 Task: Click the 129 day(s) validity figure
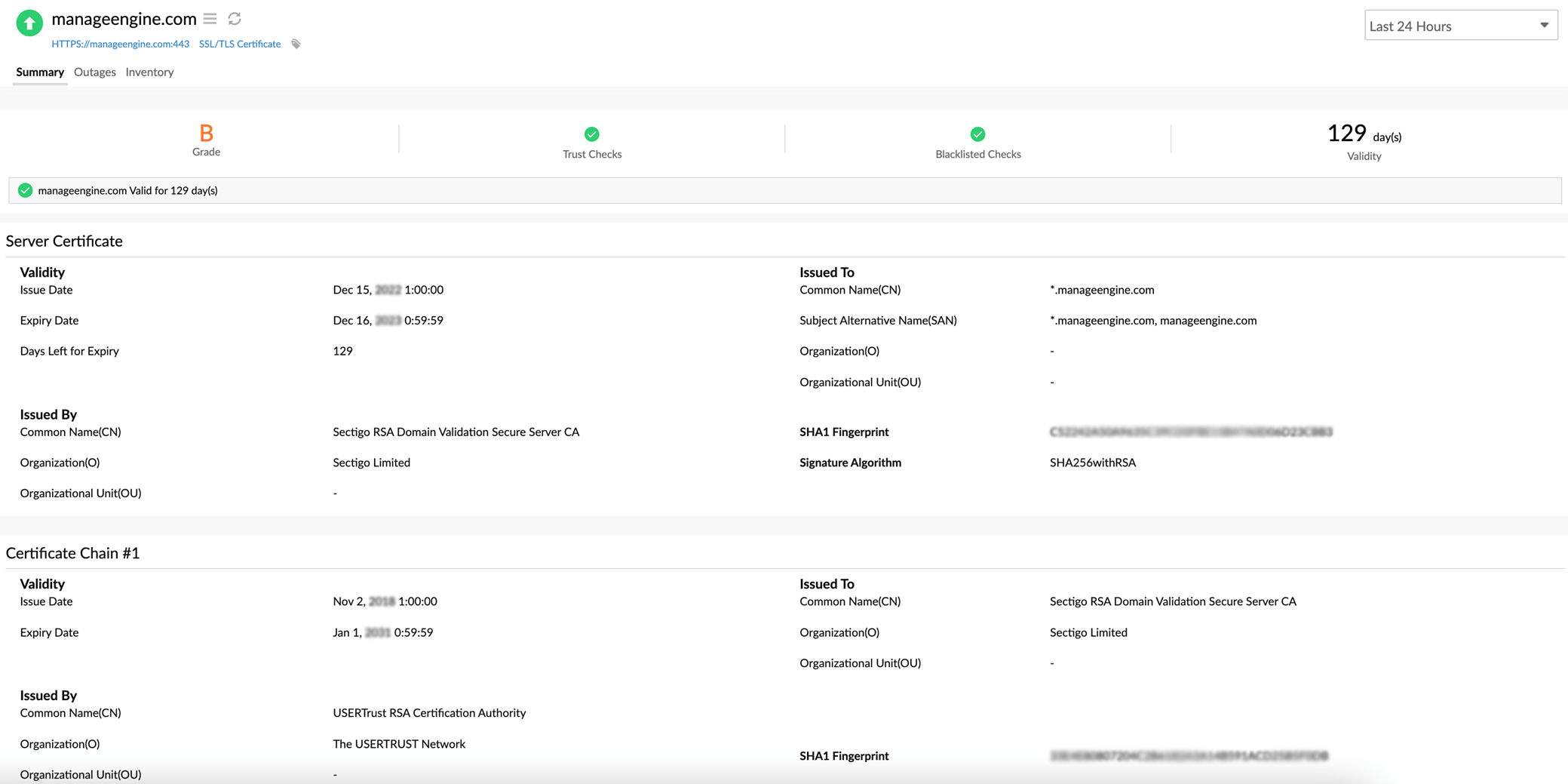(x=1364, y=134)
